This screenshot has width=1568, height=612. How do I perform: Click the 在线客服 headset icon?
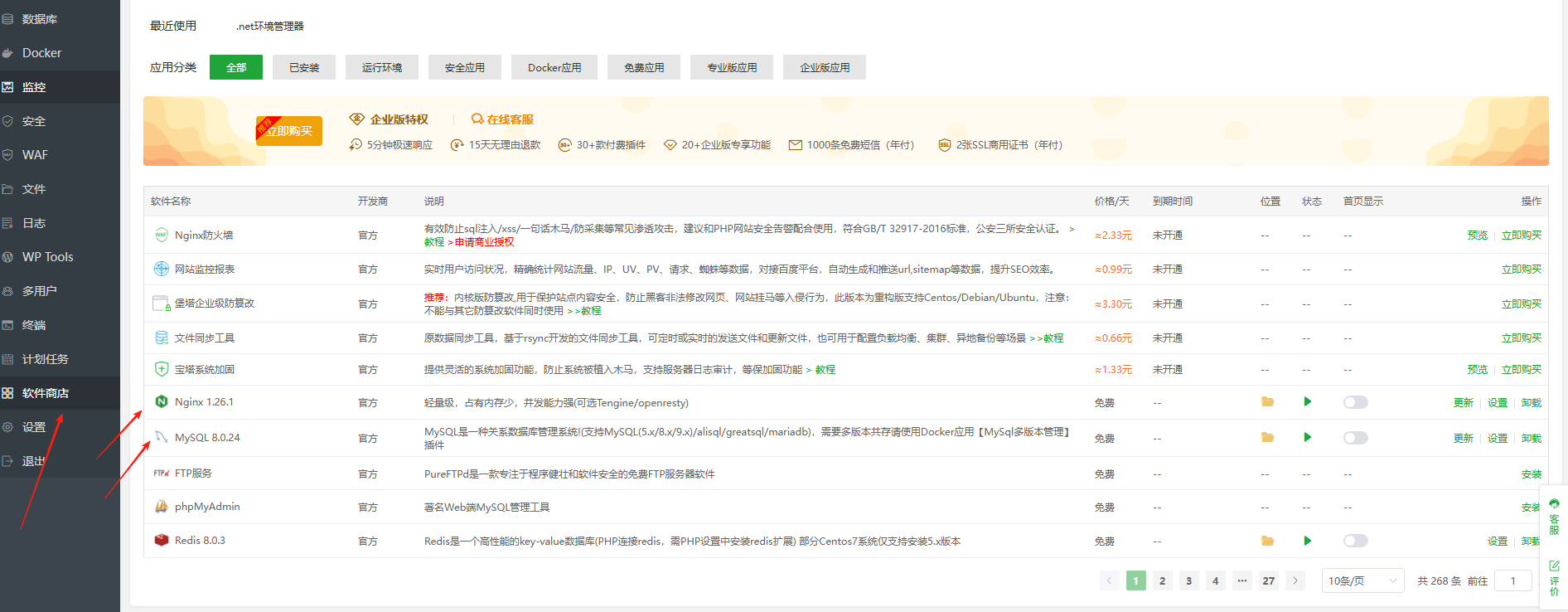tap(477, 119)
